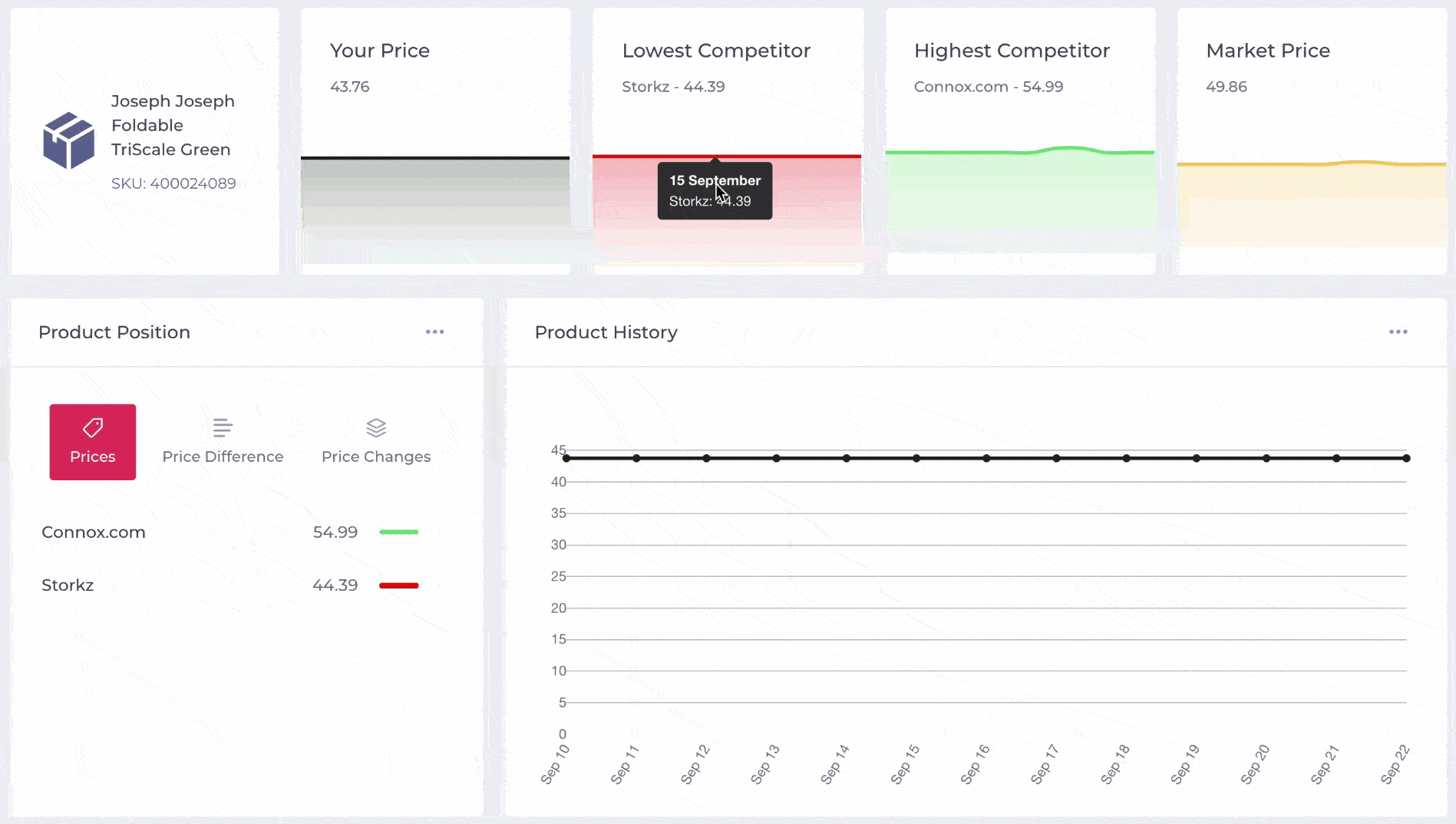
Task: Click the red Storkz color bar
Action: click(x=399, y=585)
